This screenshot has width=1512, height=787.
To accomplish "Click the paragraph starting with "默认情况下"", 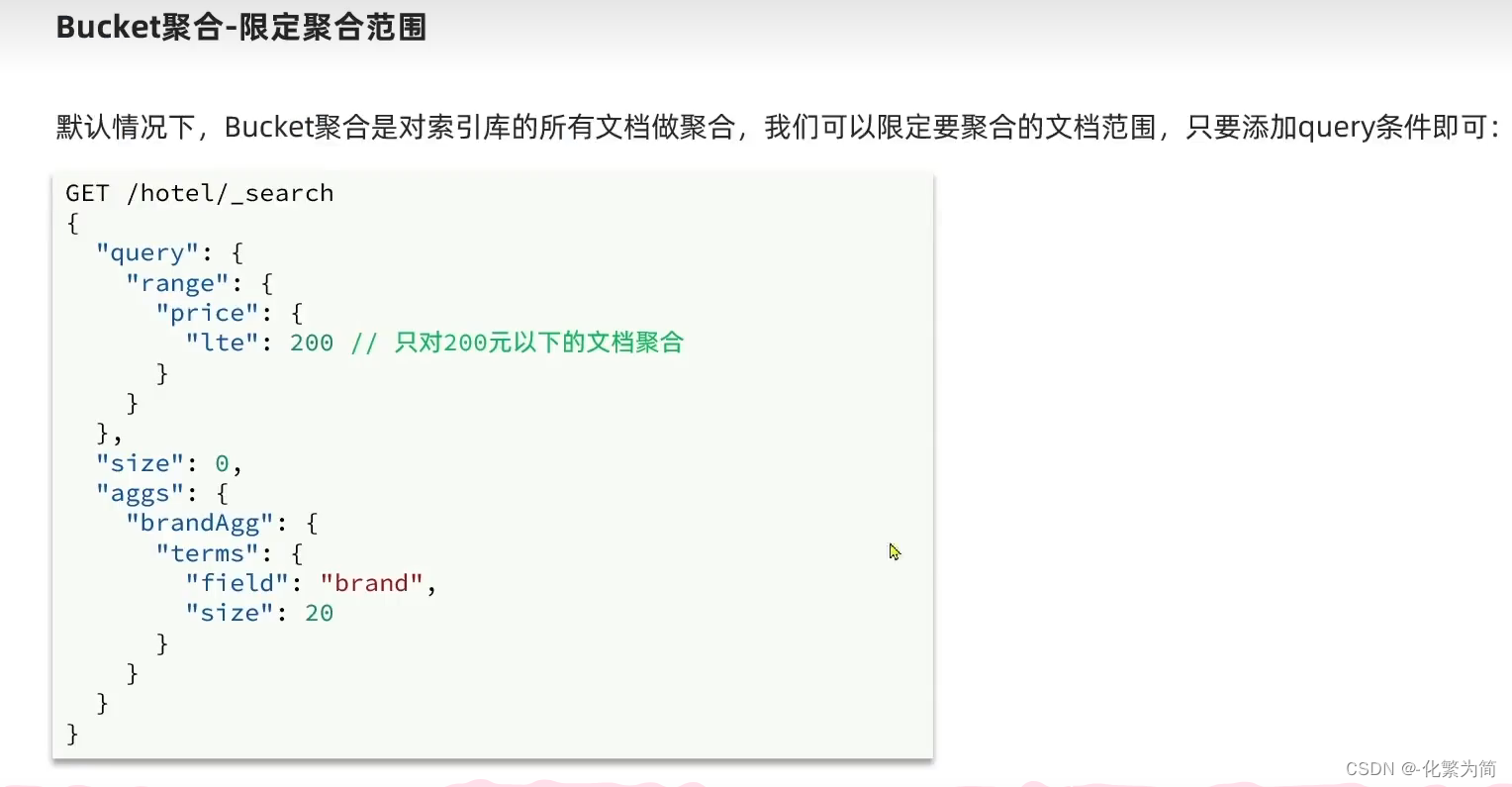I will (x=778, y=128).
